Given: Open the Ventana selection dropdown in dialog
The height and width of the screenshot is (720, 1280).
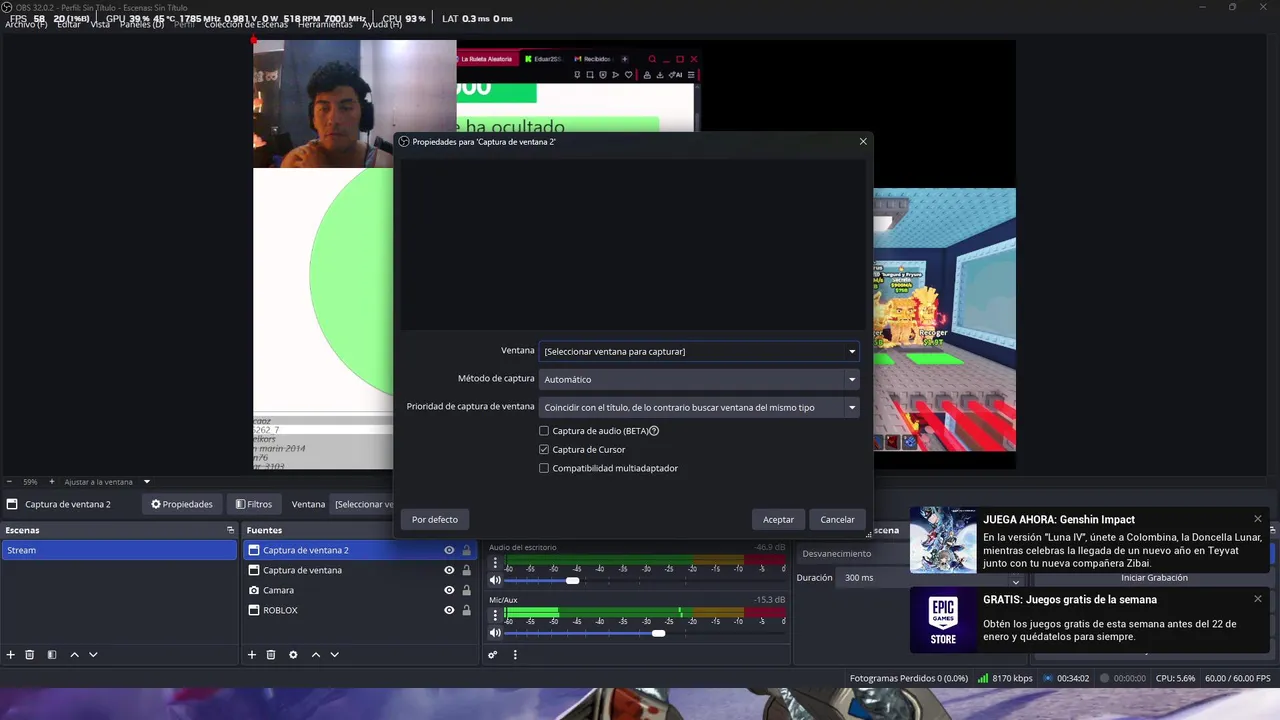Looking at the screenshot, I should point(699,352).
